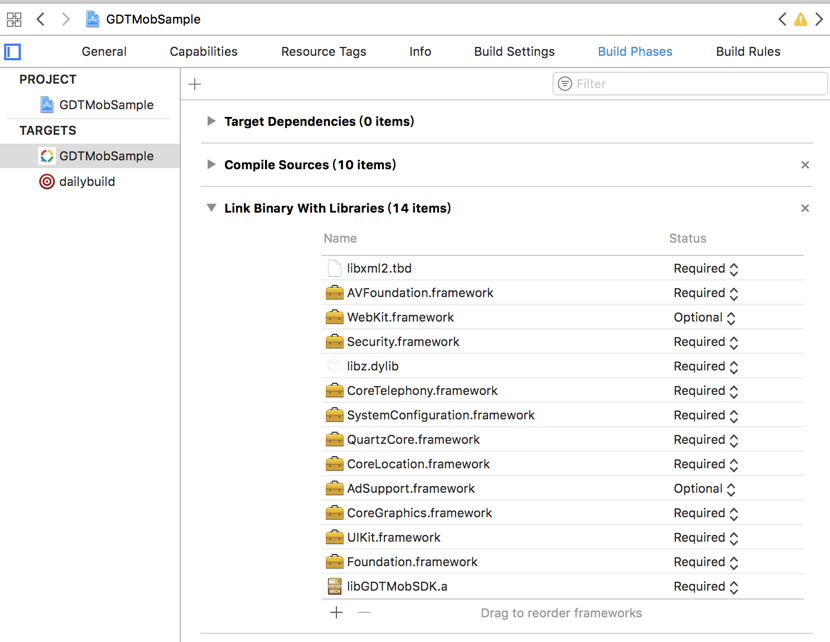
Task: Open the Capabilities tab
Action: (203, 52)
